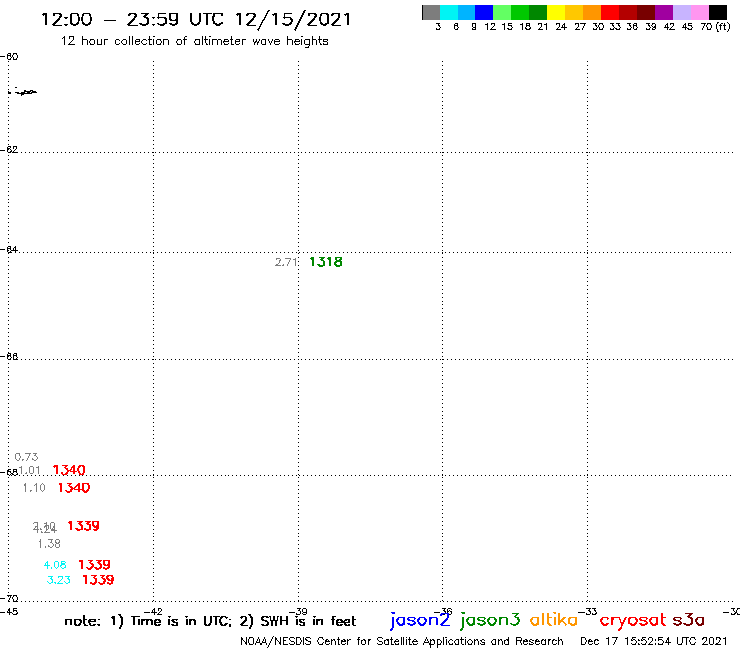
Task: Click the topmost red '1339' time label
Action: pyautogui.click(x=84, y=526)
